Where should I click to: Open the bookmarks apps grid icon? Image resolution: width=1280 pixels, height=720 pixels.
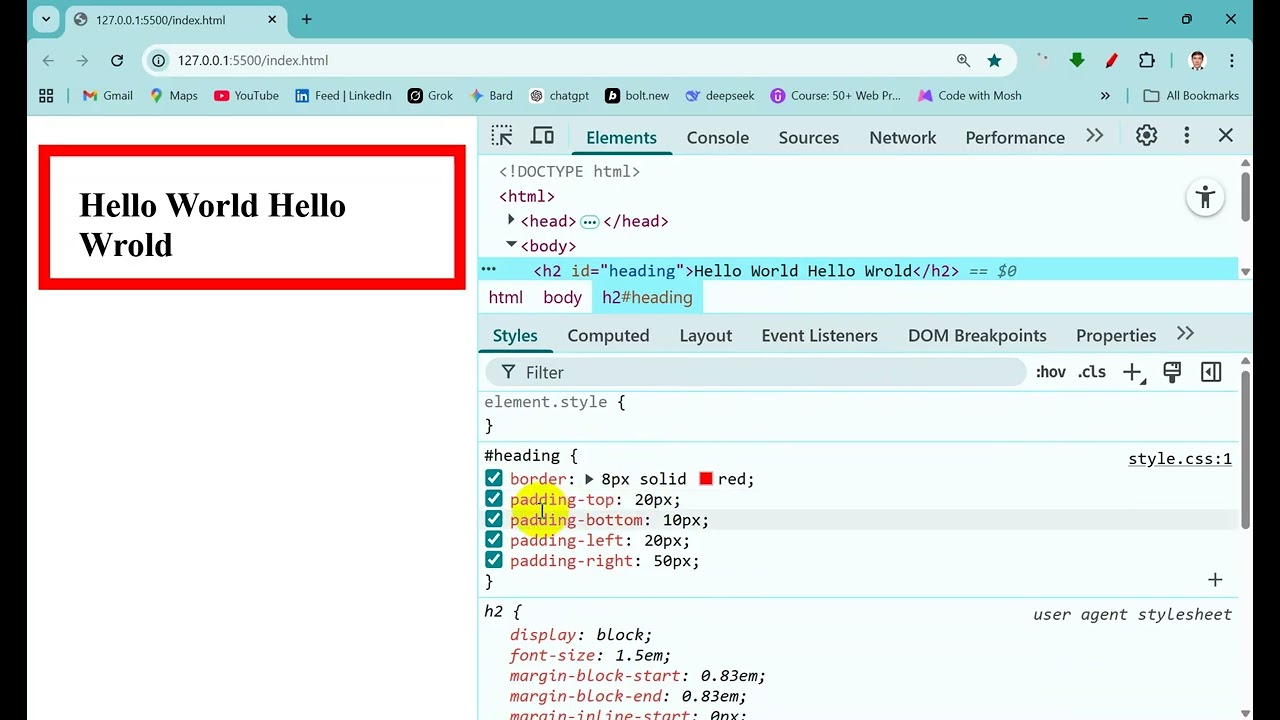(46, 96)
